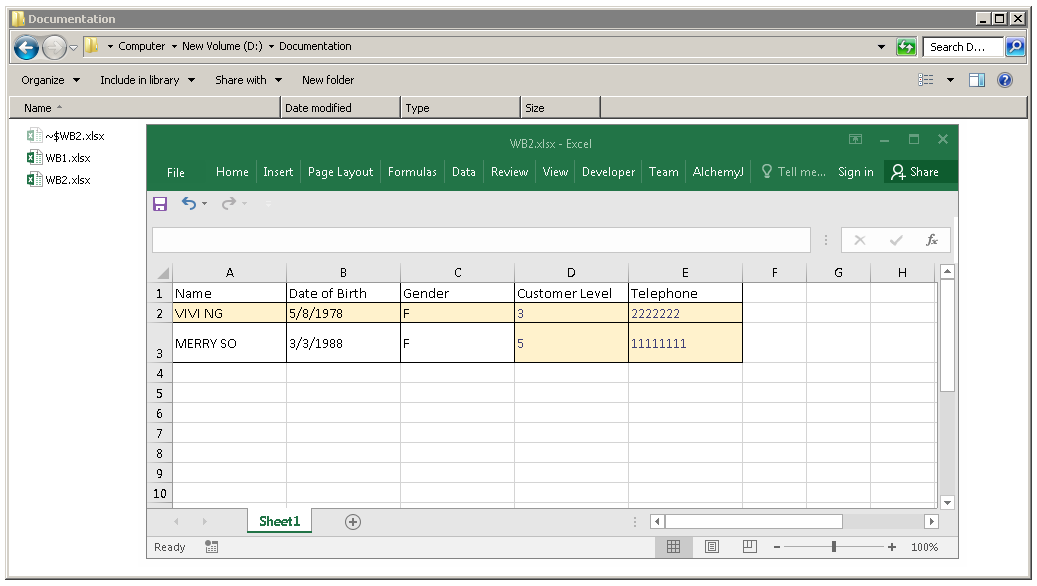The width and height of the screenshot is (1037, 586).
Task: Switch to Page Layout view
Action: [x=711, y=547]
